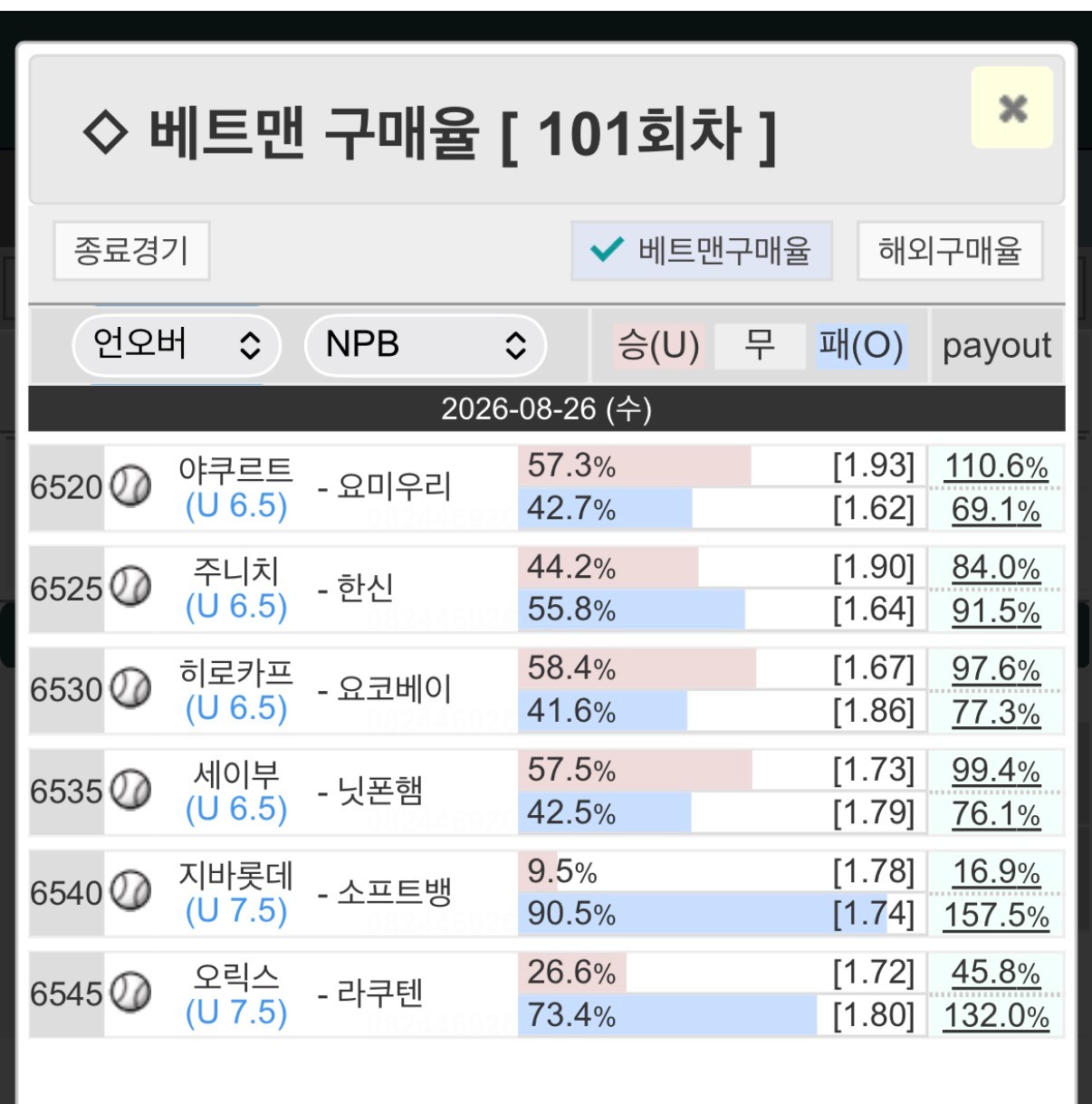Open the NPB league dropdown

point(426,345)
